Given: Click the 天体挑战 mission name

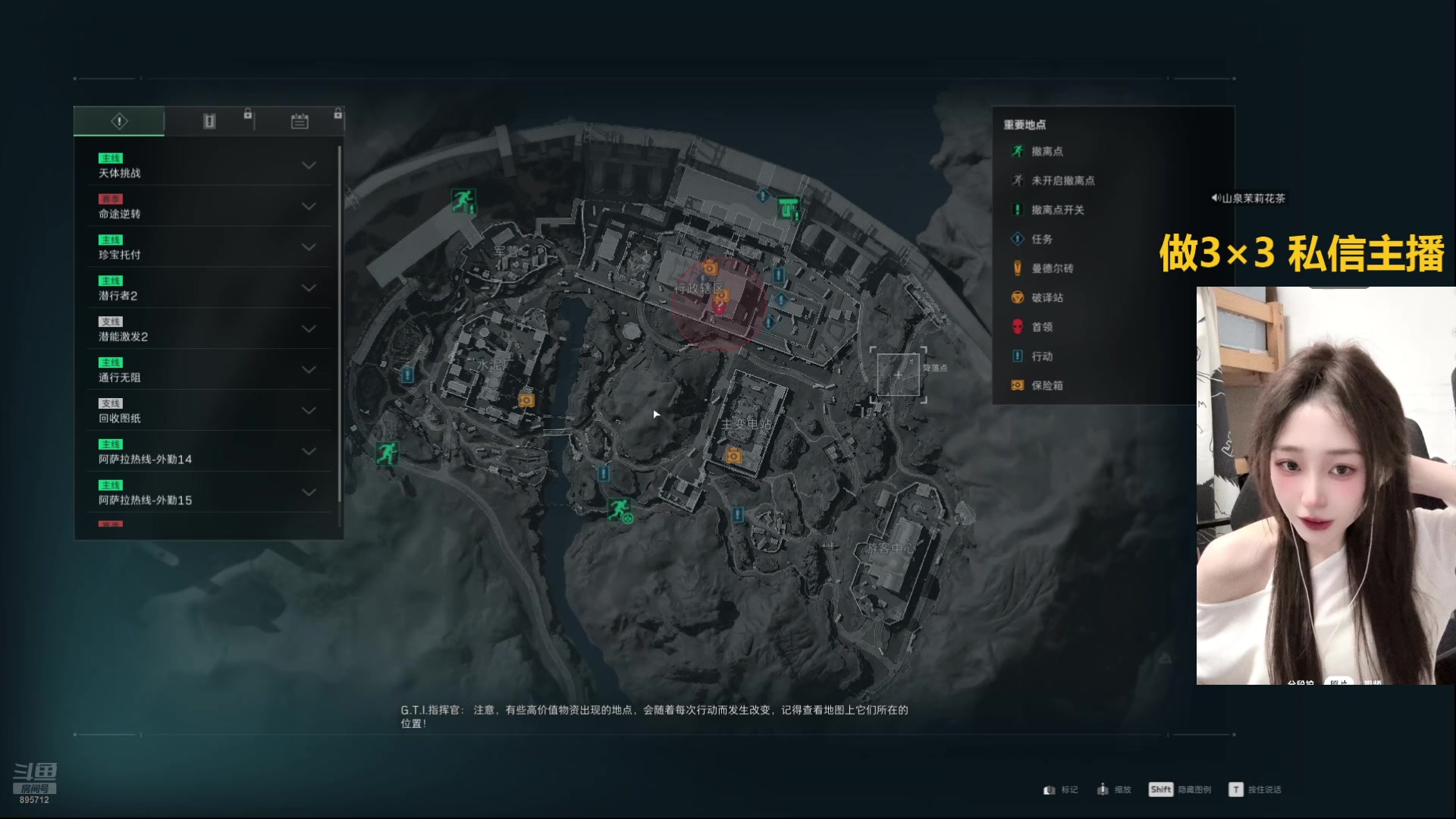Looking at the screenshot, I should [120, 174].
